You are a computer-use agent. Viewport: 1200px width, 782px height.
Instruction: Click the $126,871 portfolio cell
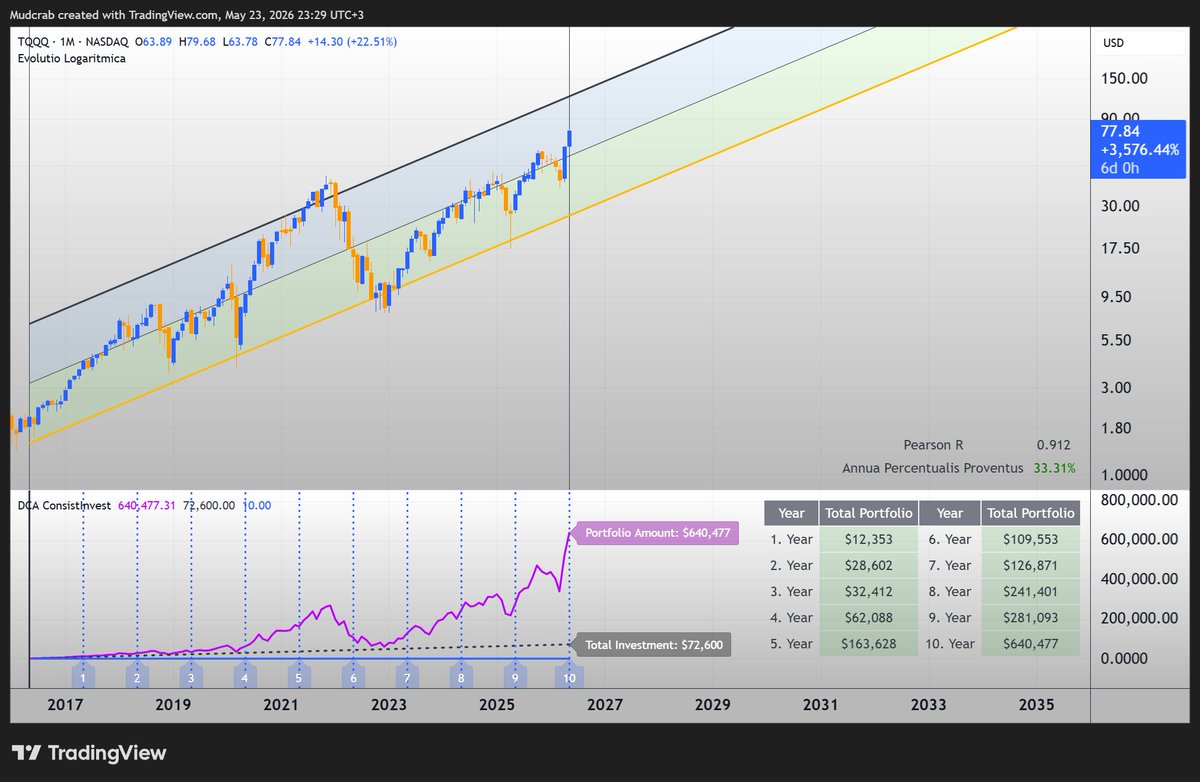point(1031,565)
